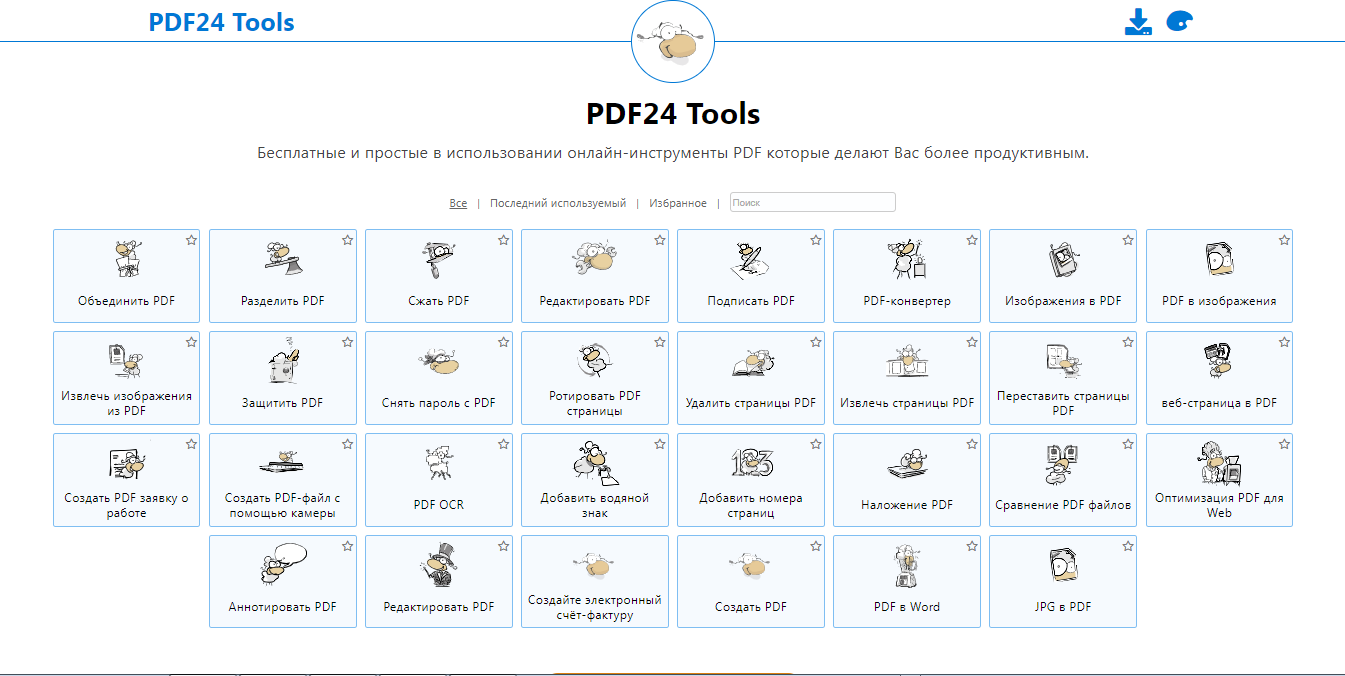Click the color palette theme icon
The height and width of the screenshot is (676, 1345).
(1181, 21)
